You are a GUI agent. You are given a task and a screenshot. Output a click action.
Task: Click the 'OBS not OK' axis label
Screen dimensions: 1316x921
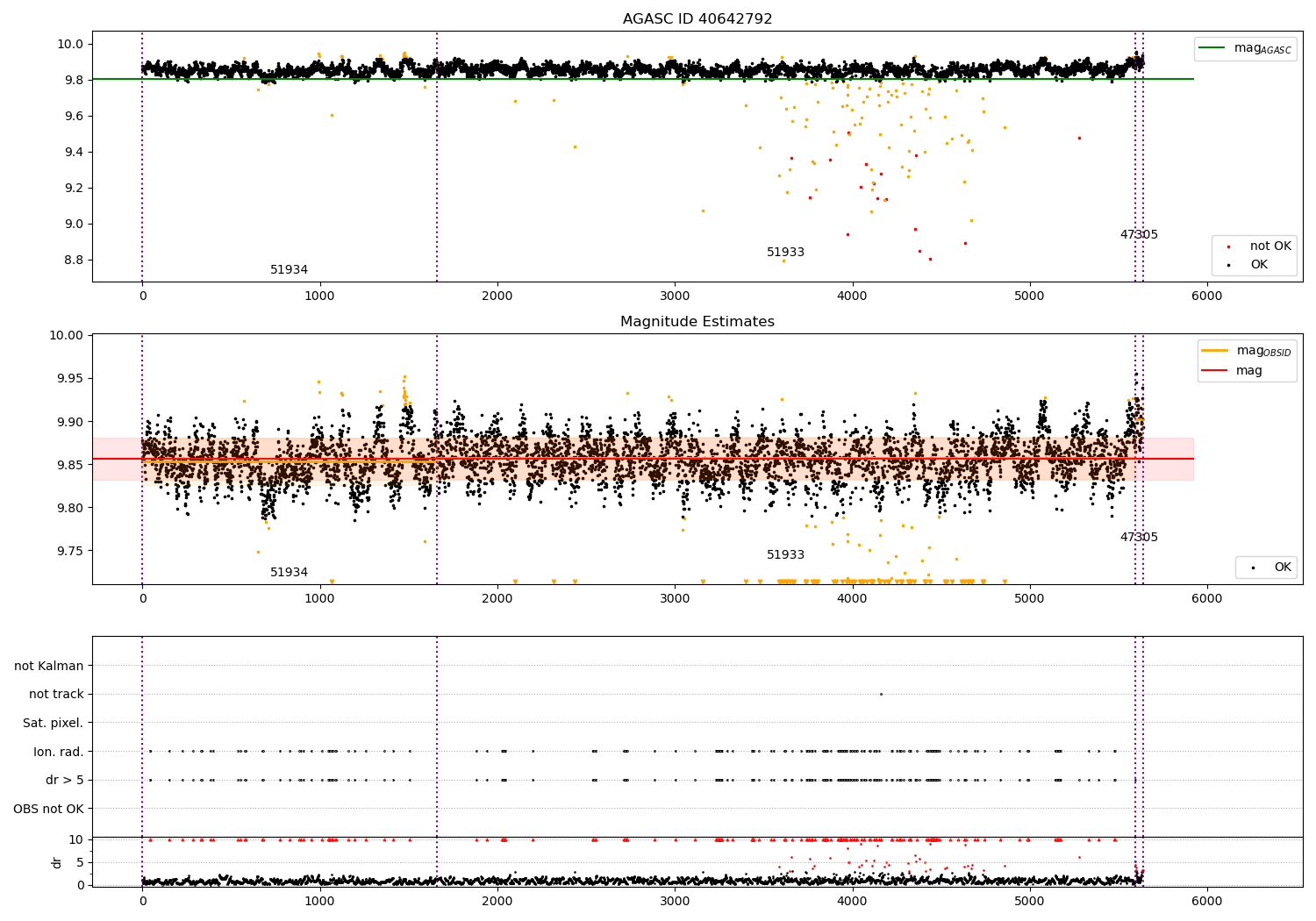tap(49, 809)
